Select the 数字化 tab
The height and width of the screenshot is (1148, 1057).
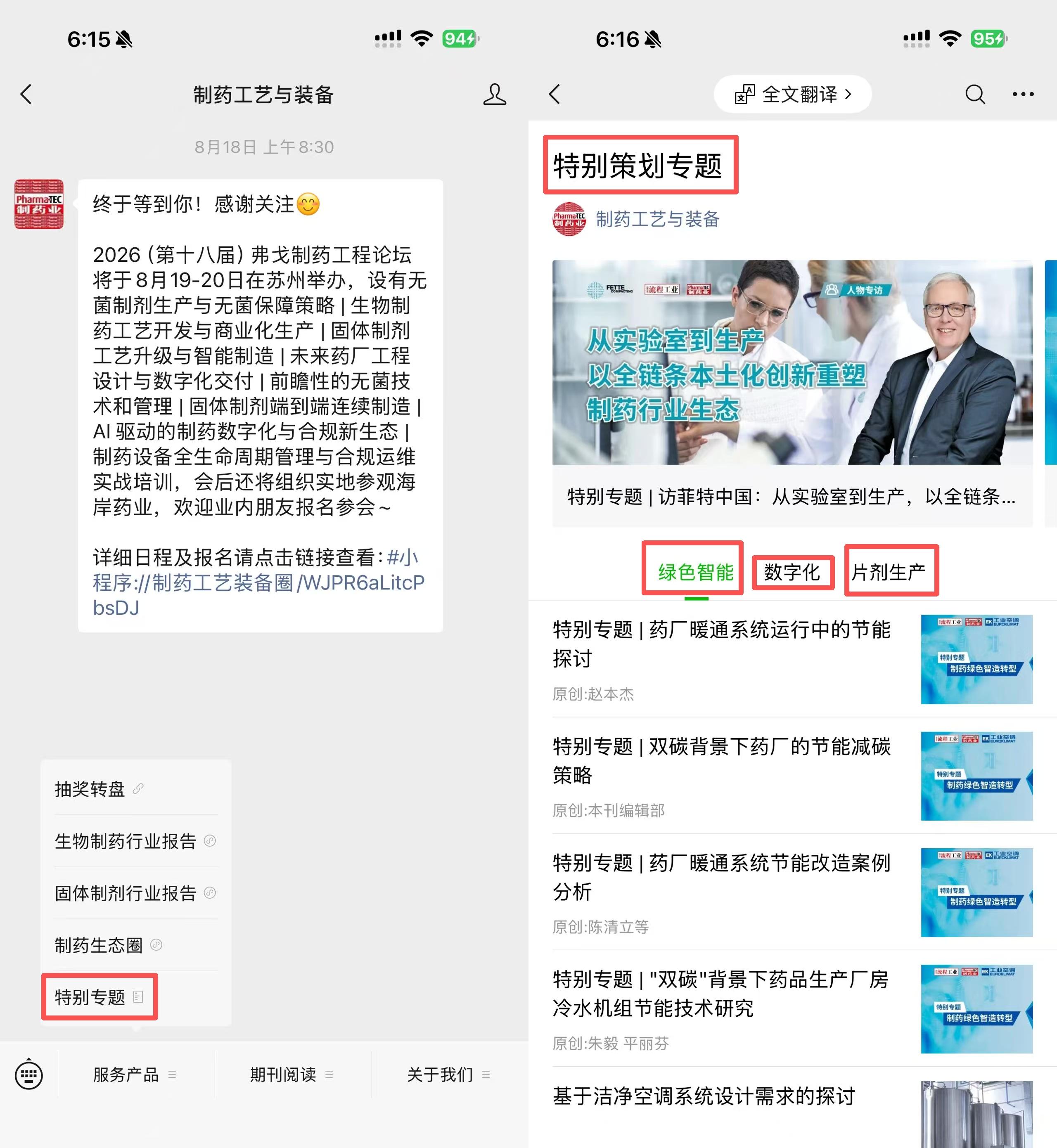click(792, 572)
